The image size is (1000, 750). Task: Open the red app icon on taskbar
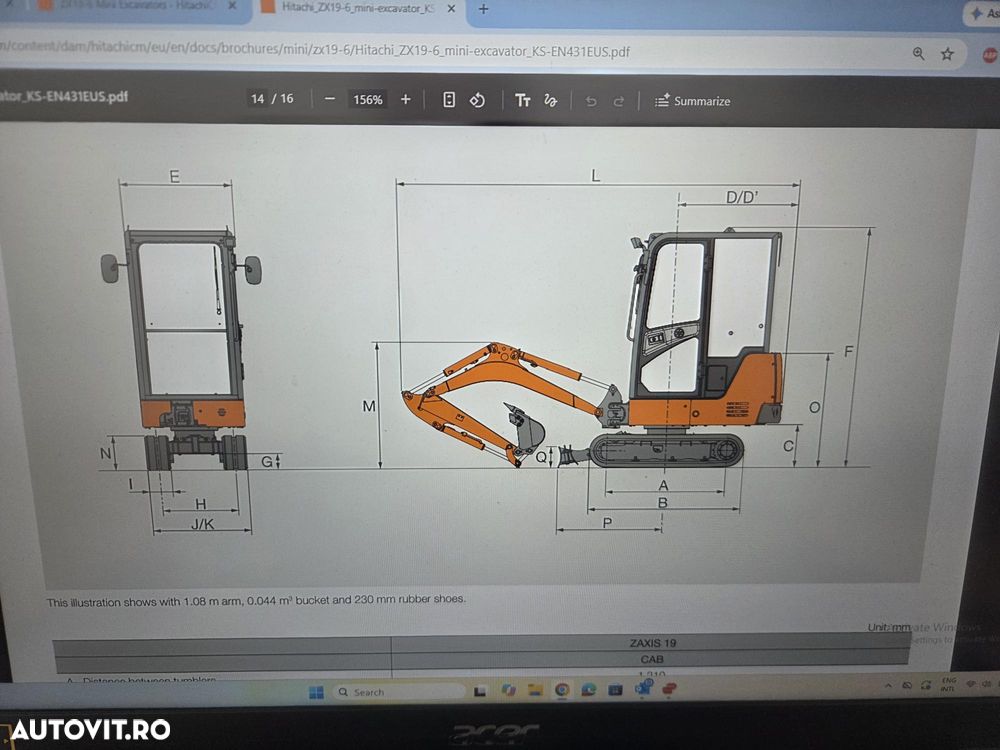coord(669,689)
